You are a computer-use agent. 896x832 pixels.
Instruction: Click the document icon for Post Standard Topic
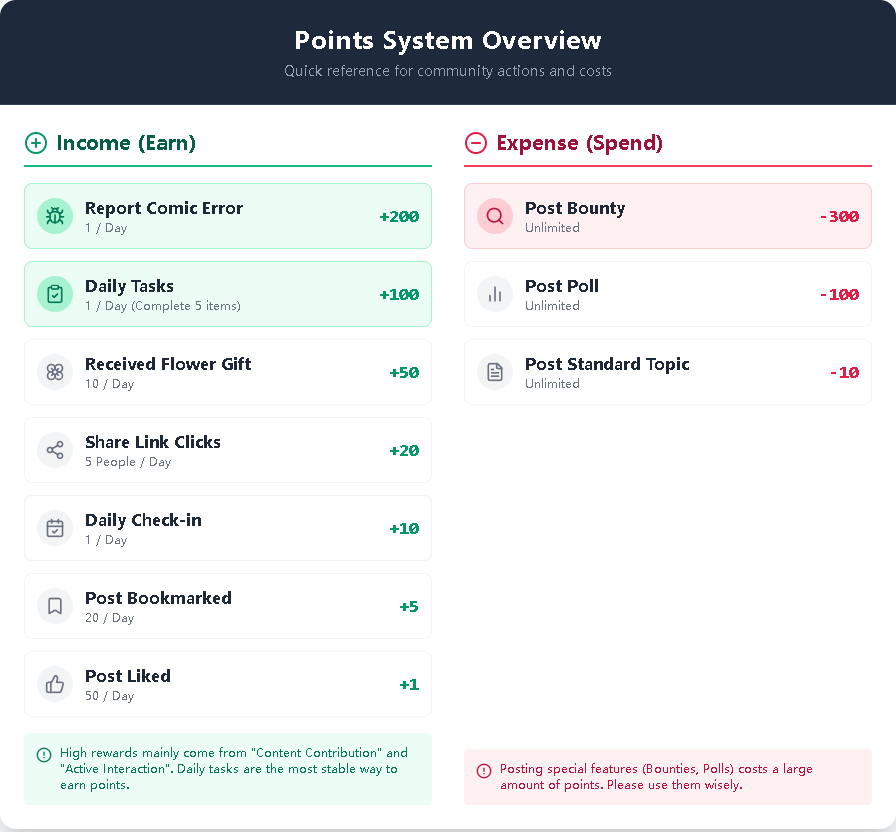(495, 372)
